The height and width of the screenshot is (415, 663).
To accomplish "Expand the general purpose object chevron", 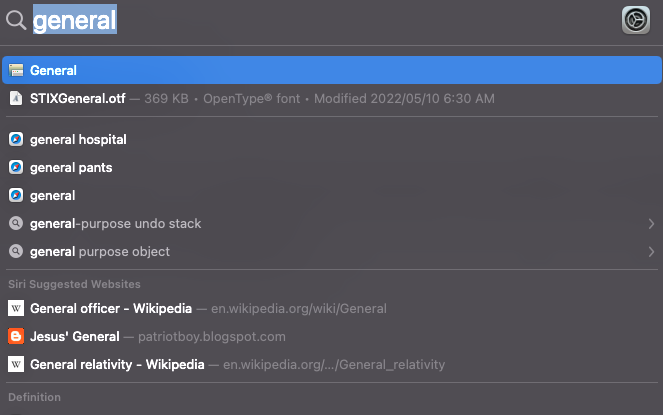I will click(651, 252).
